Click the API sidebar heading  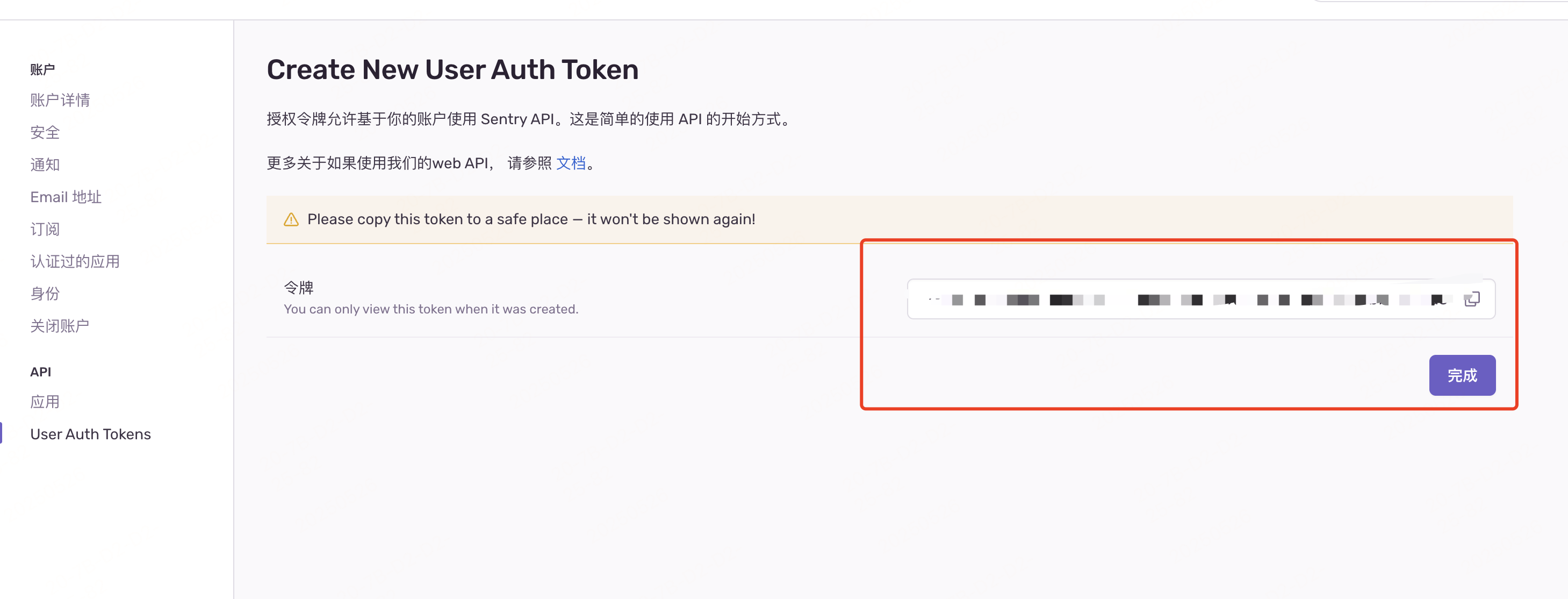[40, 372]
